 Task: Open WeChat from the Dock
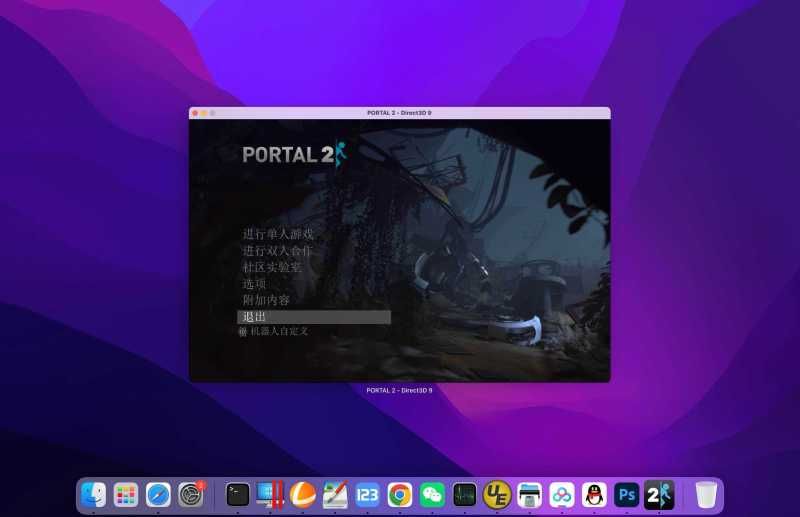tap(432, 495)
